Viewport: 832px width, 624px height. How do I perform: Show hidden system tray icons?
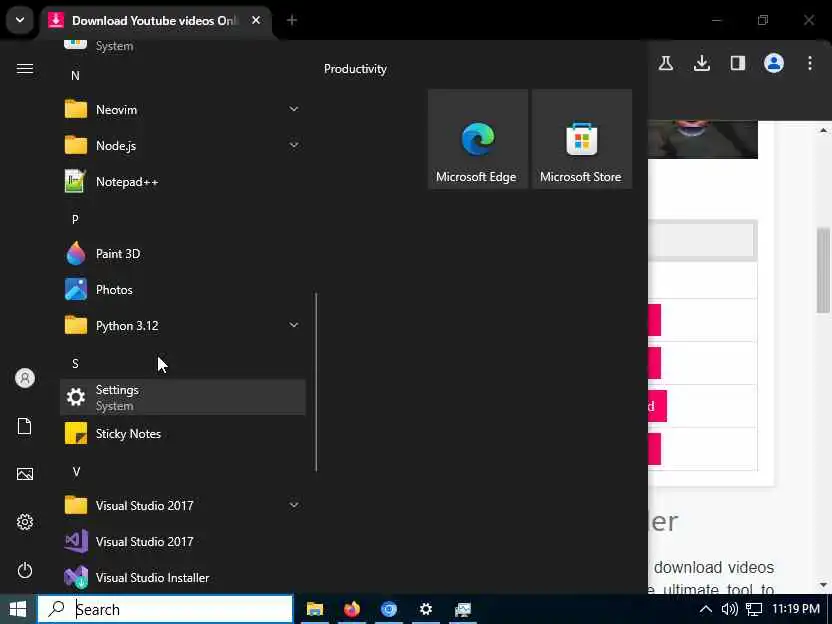(706, 609)
